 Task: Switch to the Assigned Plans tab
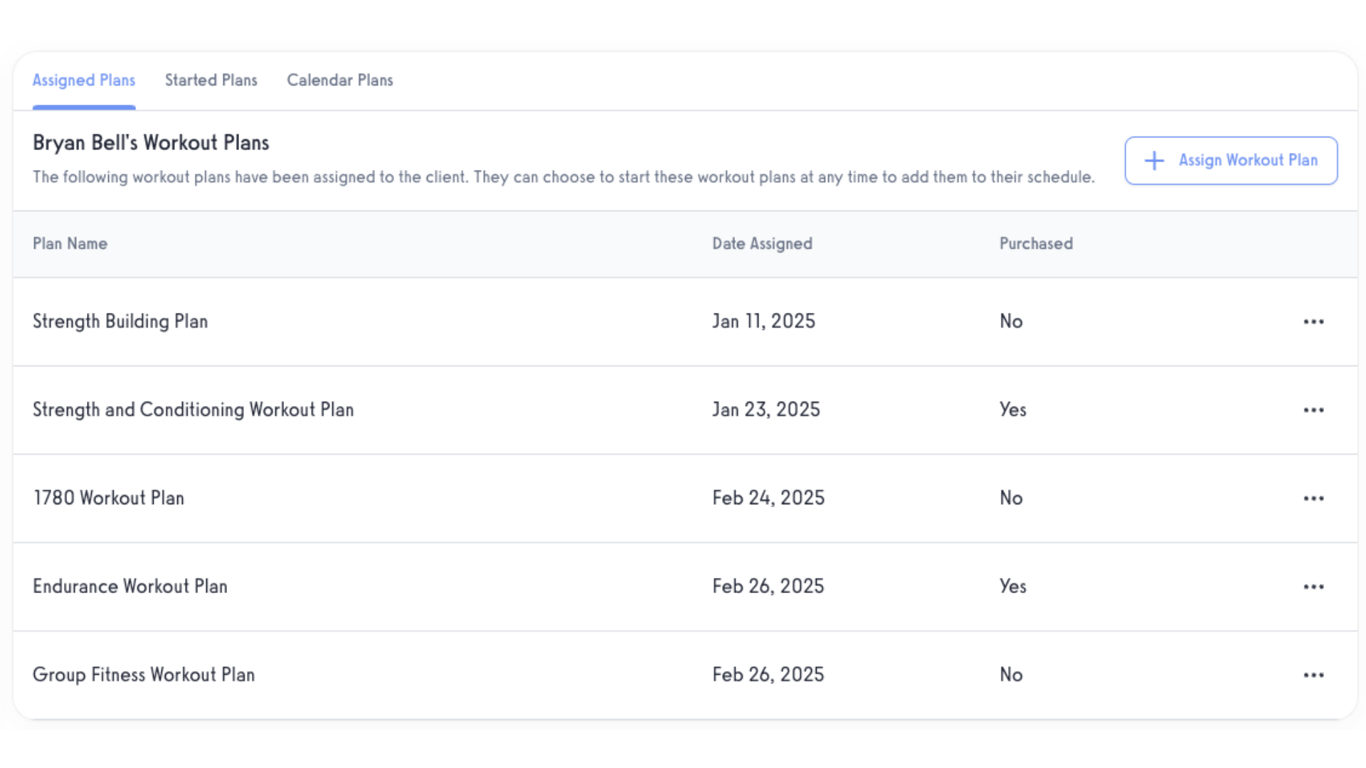84,81
